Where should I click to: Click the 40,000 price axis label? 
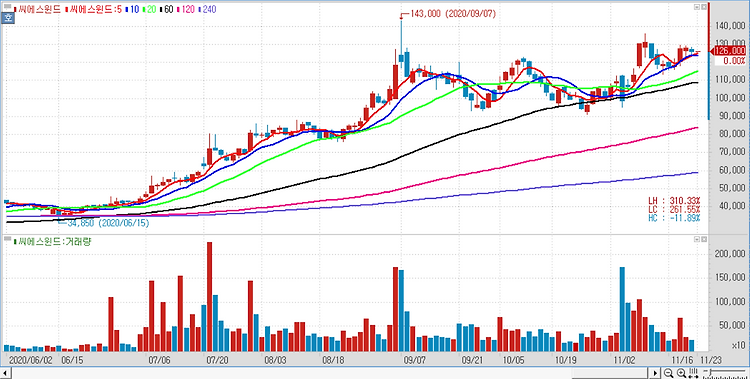732,206
